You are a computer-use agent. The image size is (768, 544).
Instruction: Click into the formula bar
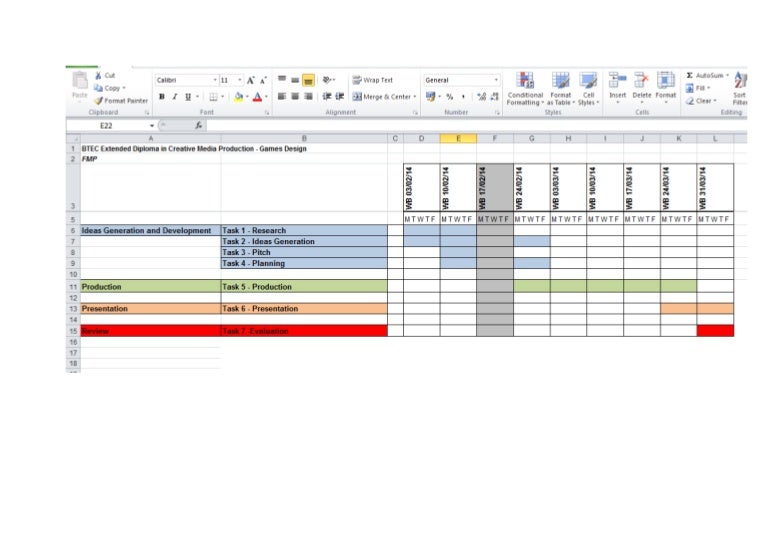click(475, 126)
